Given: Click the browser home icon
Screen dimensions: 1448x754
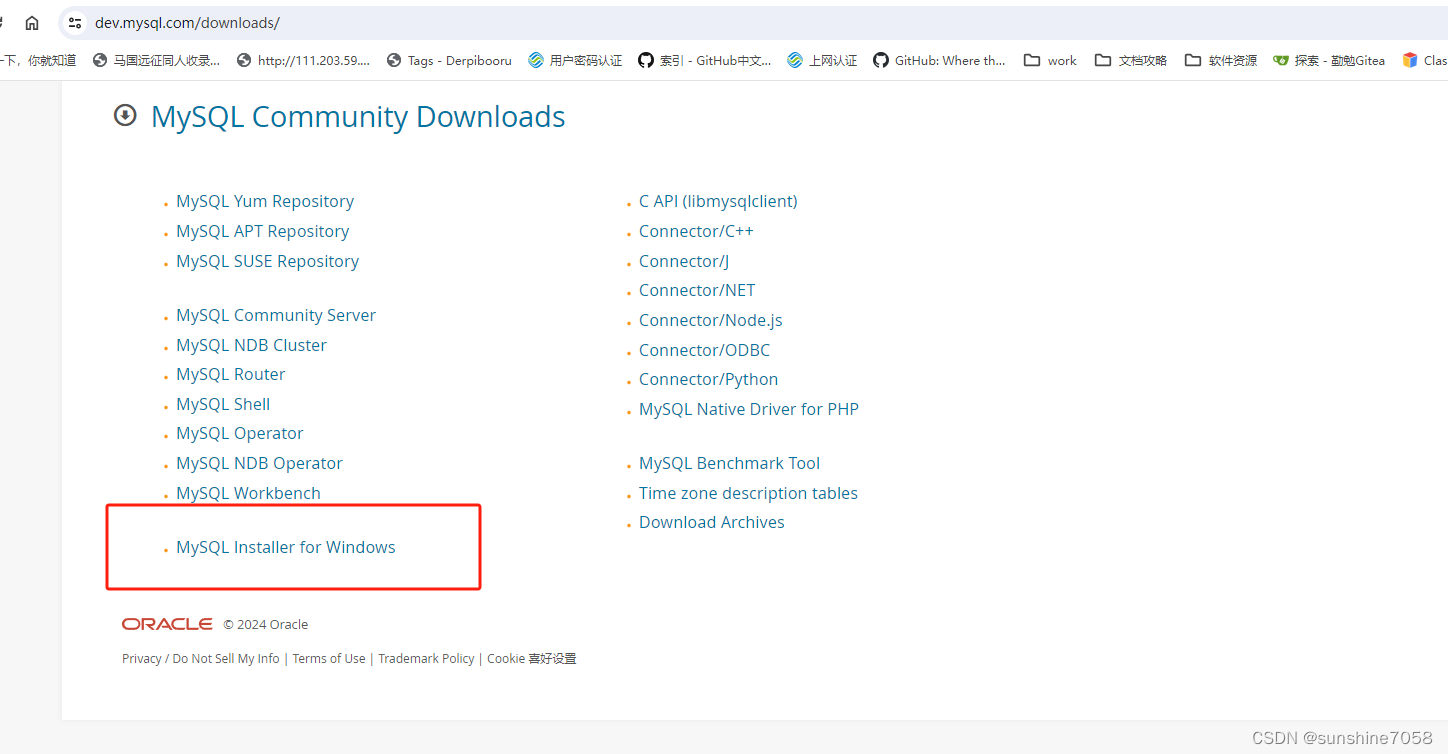Looking at the screenshot, I should (32, 23).
